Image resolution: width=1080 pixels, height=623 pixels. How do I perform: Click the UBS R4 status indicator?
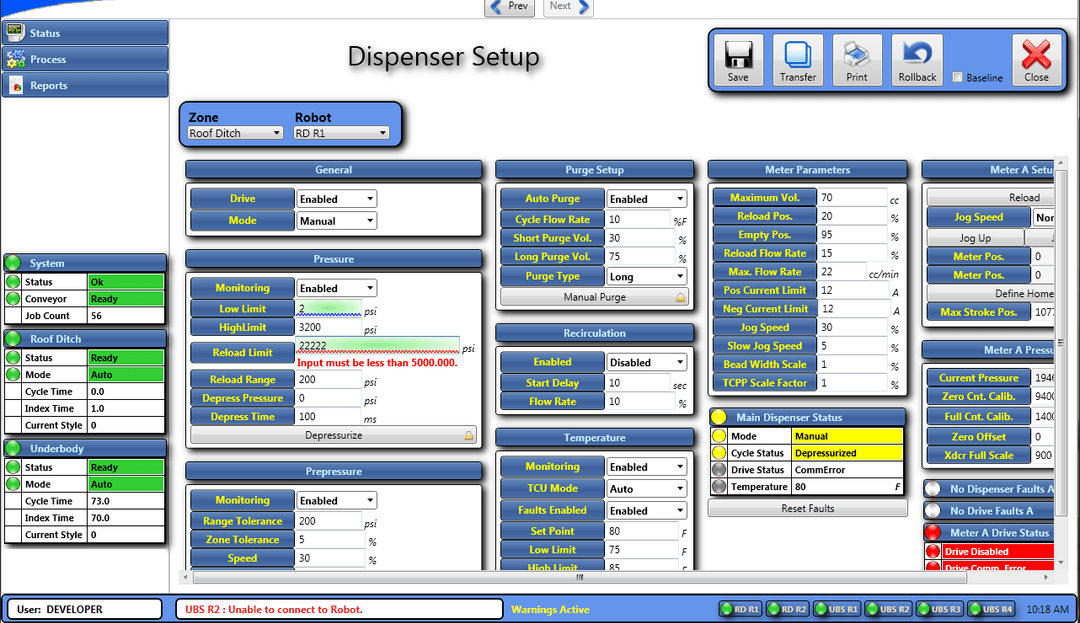[x=991, y=609]
